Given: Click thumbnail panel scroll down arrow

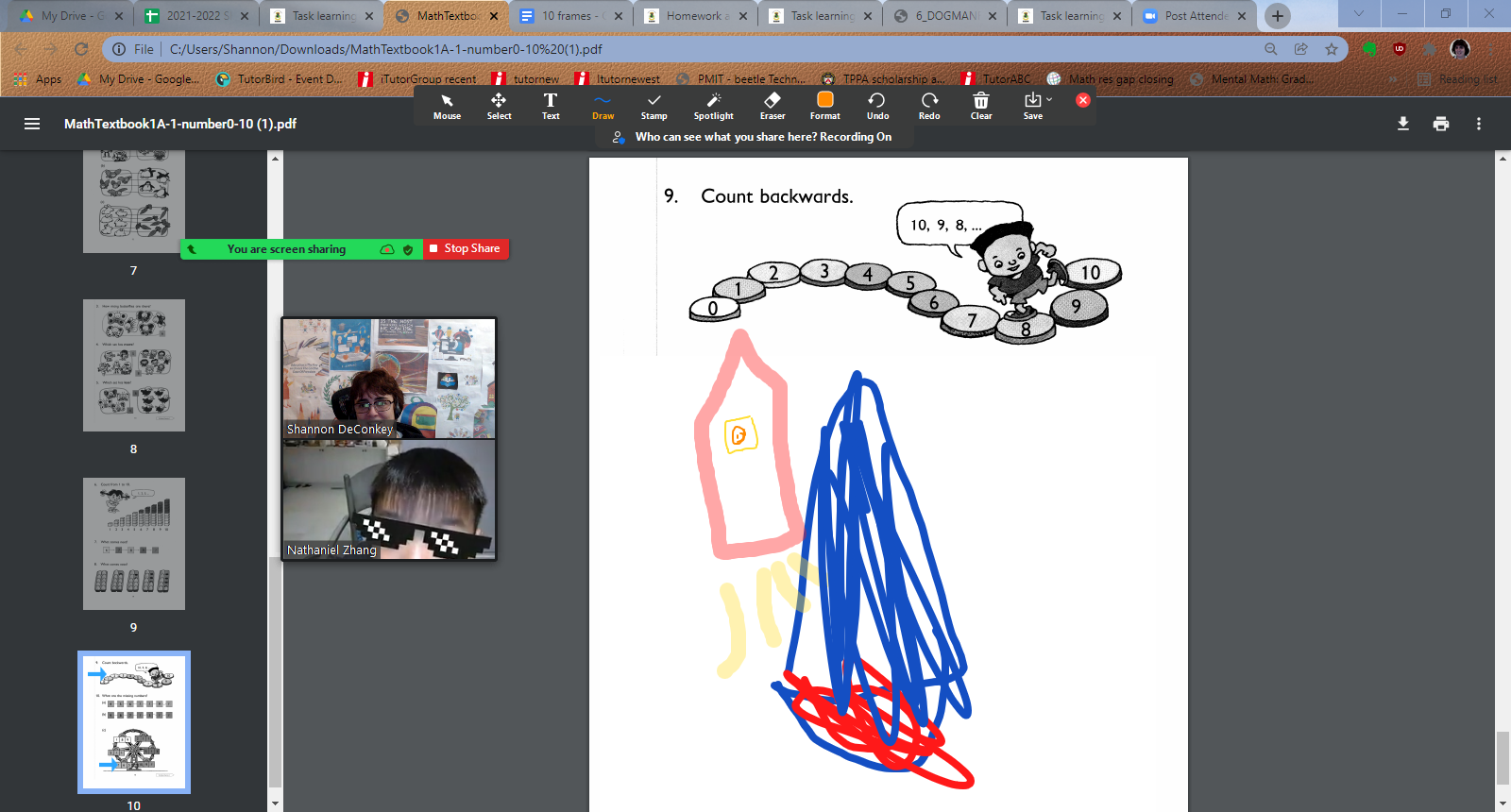Looking at the screenshot, I should pyautogui.click(x=276, y=804).
